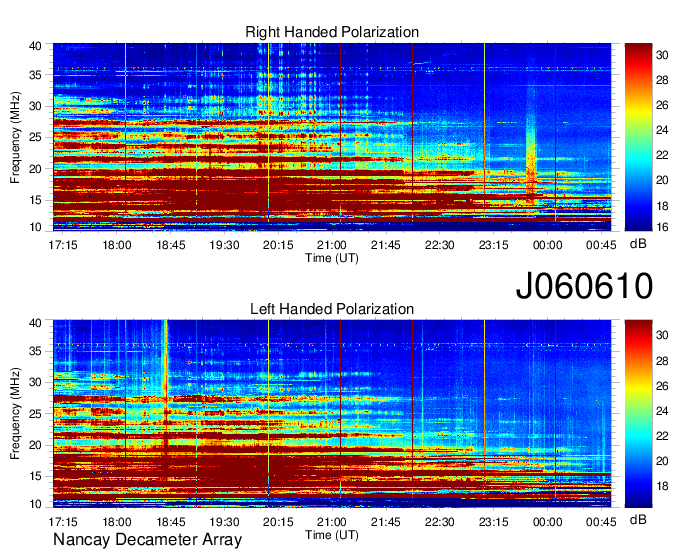This screenshot has width=680, height=552.
Task: Click the 18 dB label on the Left Handed color bar
Action: click(x=662, y=487)
